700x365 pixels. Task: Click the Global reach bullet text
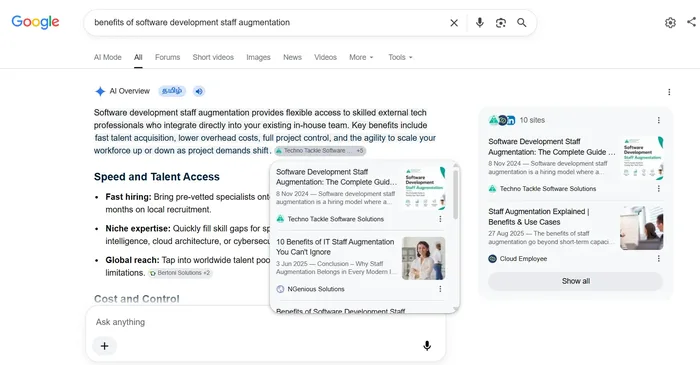[188, 266]
